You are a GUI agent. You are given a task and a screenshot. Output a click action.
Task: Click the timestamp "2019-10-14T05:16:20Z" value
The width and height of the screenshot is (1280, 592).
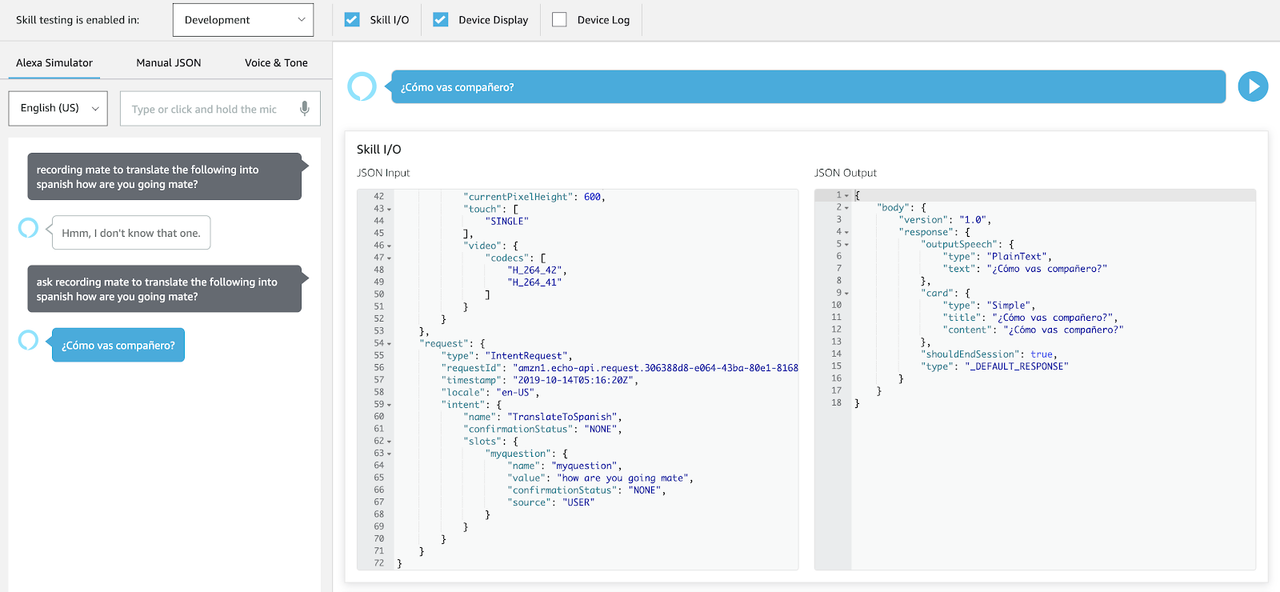click(x=574, y=380)
